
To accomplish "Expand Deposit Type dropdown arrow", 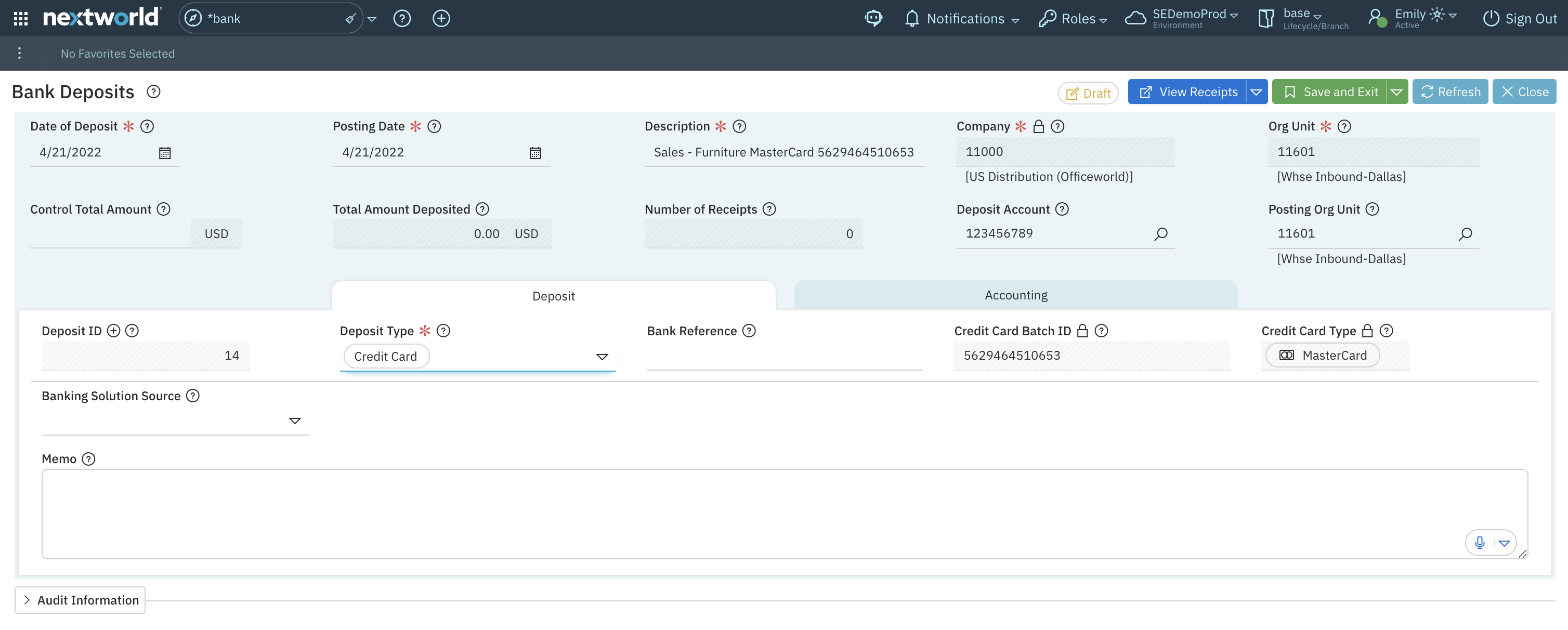I will [602, 357].
